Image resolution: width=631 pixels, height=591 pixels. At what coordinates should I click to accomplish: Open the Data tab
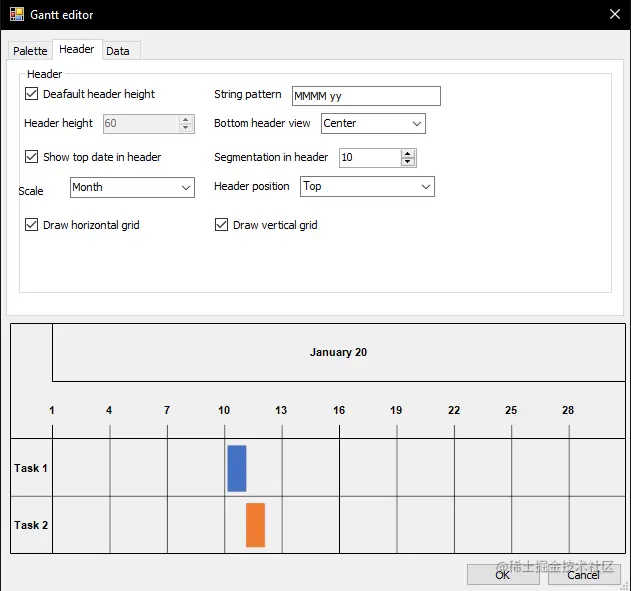[118, 51]
